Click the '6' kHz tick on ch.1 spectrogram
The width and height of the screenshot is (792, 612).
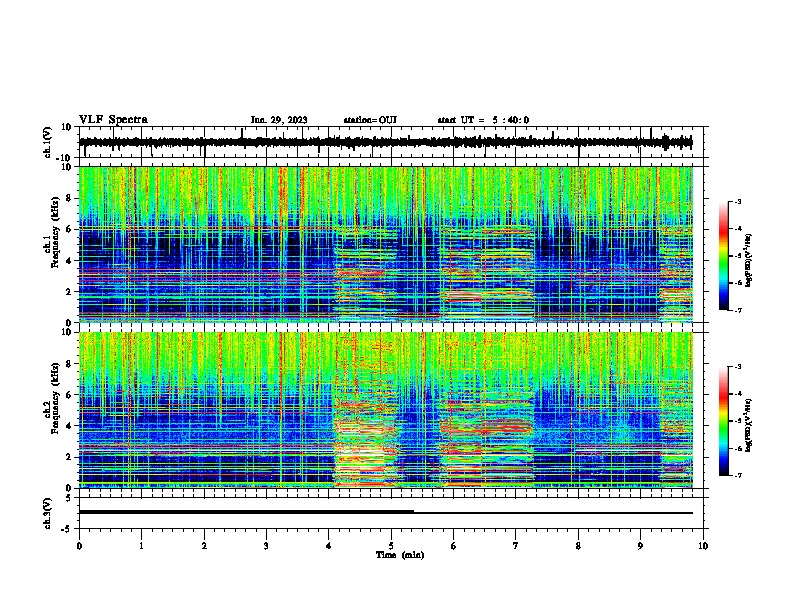tap(69, 229)
